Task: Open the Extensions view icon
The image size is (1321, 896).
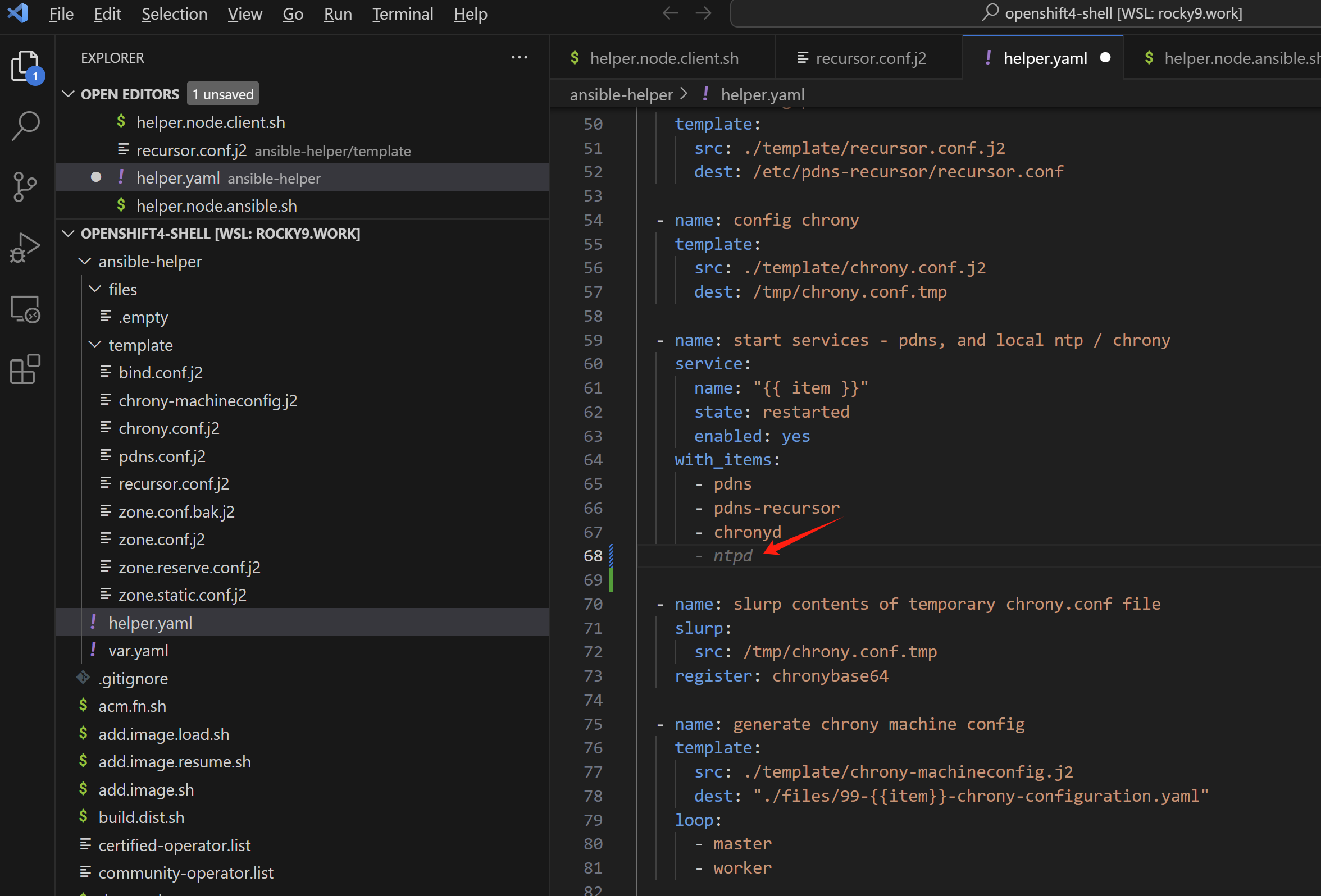Action: (25, 370)
